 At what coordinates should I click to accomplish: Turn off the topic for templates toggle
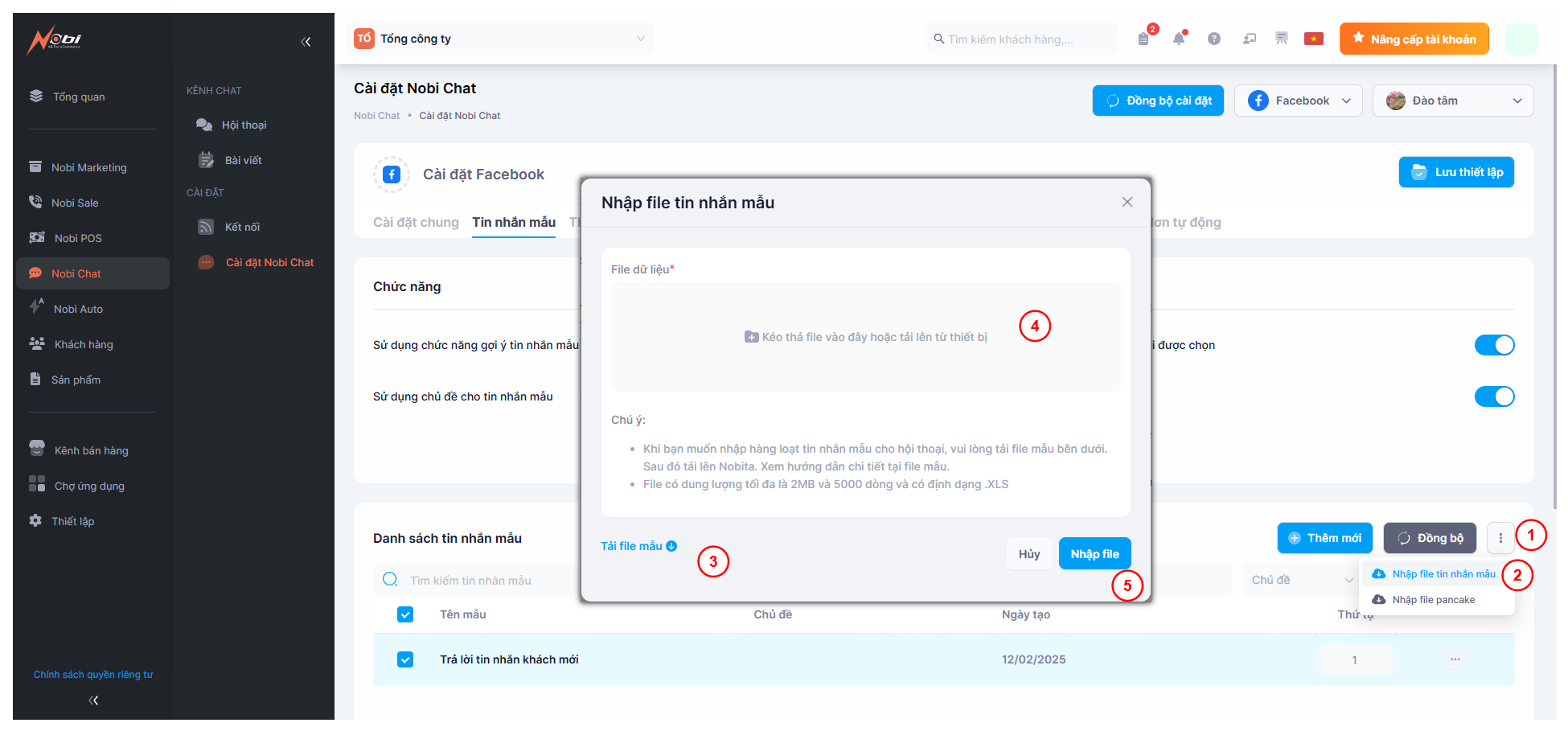coord(1494,396)
